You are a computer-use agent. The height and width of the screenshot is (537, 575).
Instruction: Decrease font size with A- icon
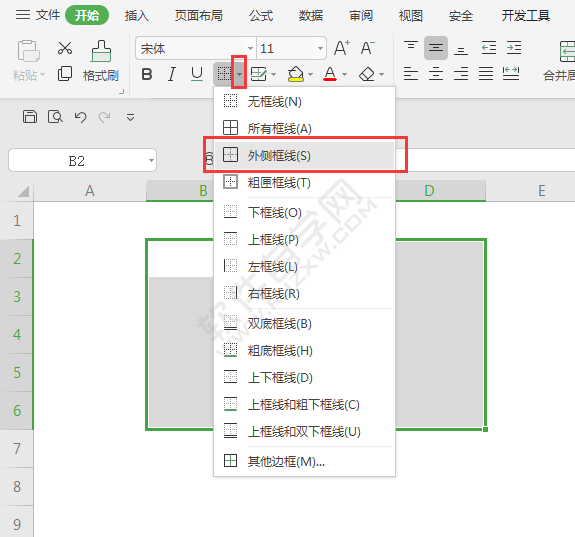pos(367,48)
